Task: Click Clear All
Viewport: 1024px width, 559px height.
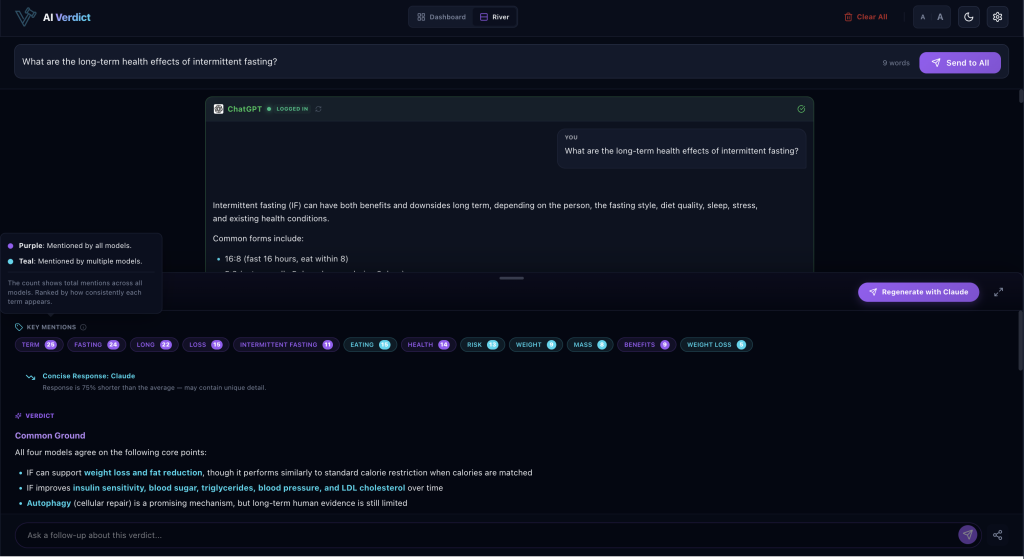Action: pyautogui.click(x=865, y=17)
